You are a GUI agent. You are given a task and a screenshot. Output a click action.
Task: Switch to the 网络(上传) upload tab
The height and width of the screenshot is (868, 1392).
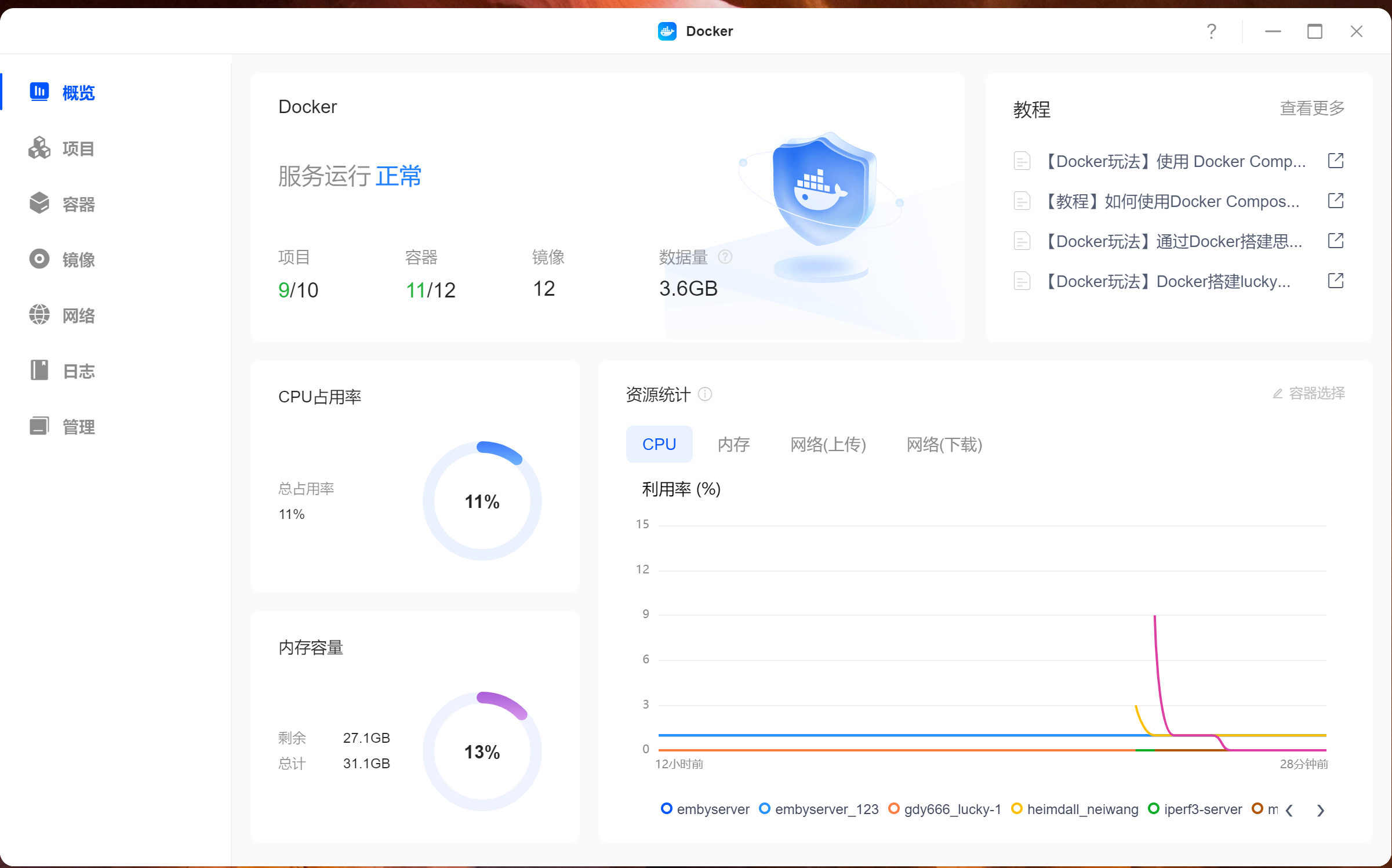828,444
